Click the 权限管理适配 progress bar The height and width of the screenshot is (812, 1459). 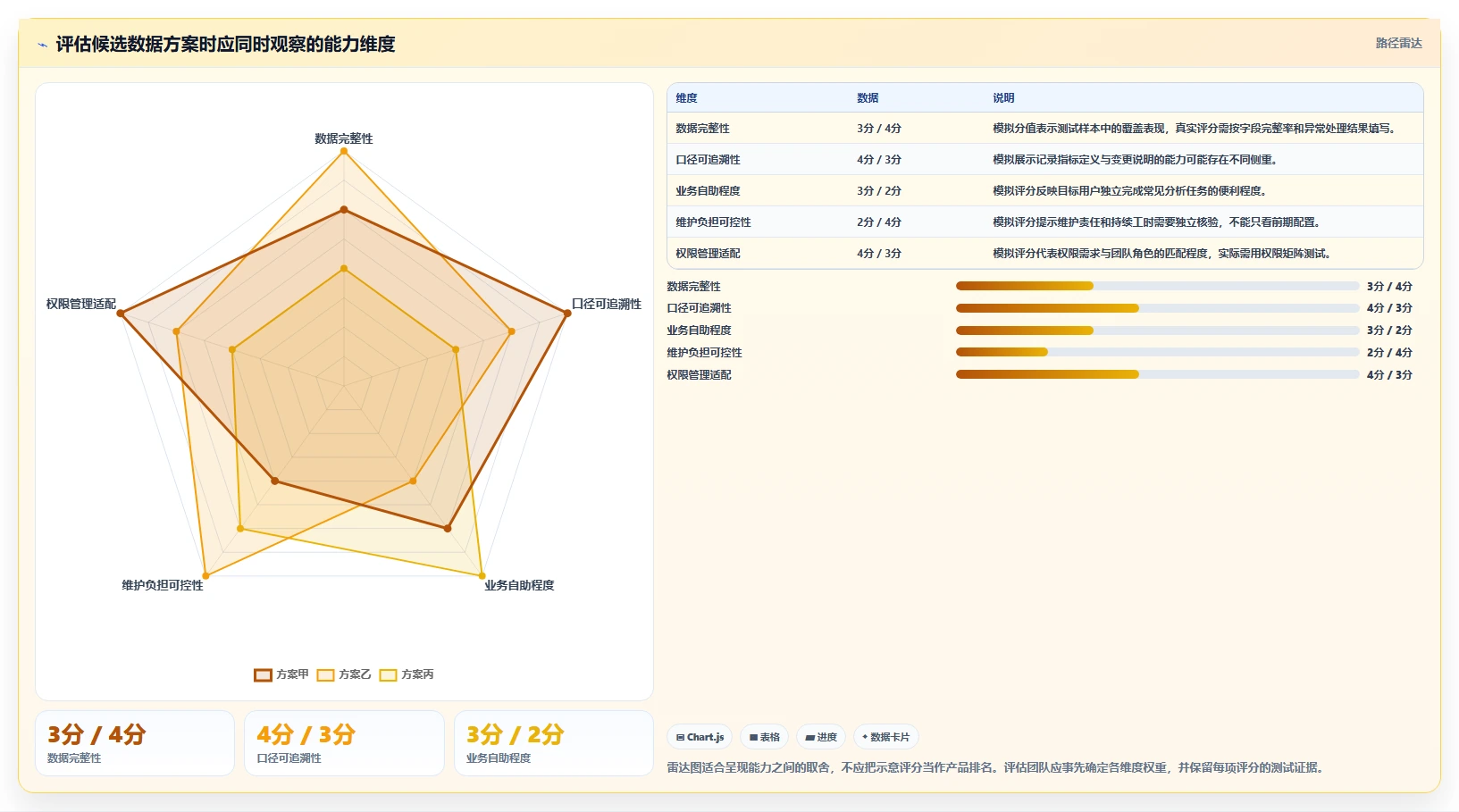pos(1157,374)
